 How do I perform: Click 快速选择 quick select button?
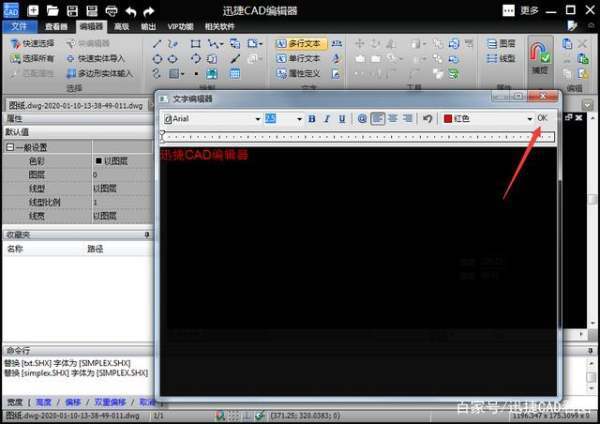(33, 44)
